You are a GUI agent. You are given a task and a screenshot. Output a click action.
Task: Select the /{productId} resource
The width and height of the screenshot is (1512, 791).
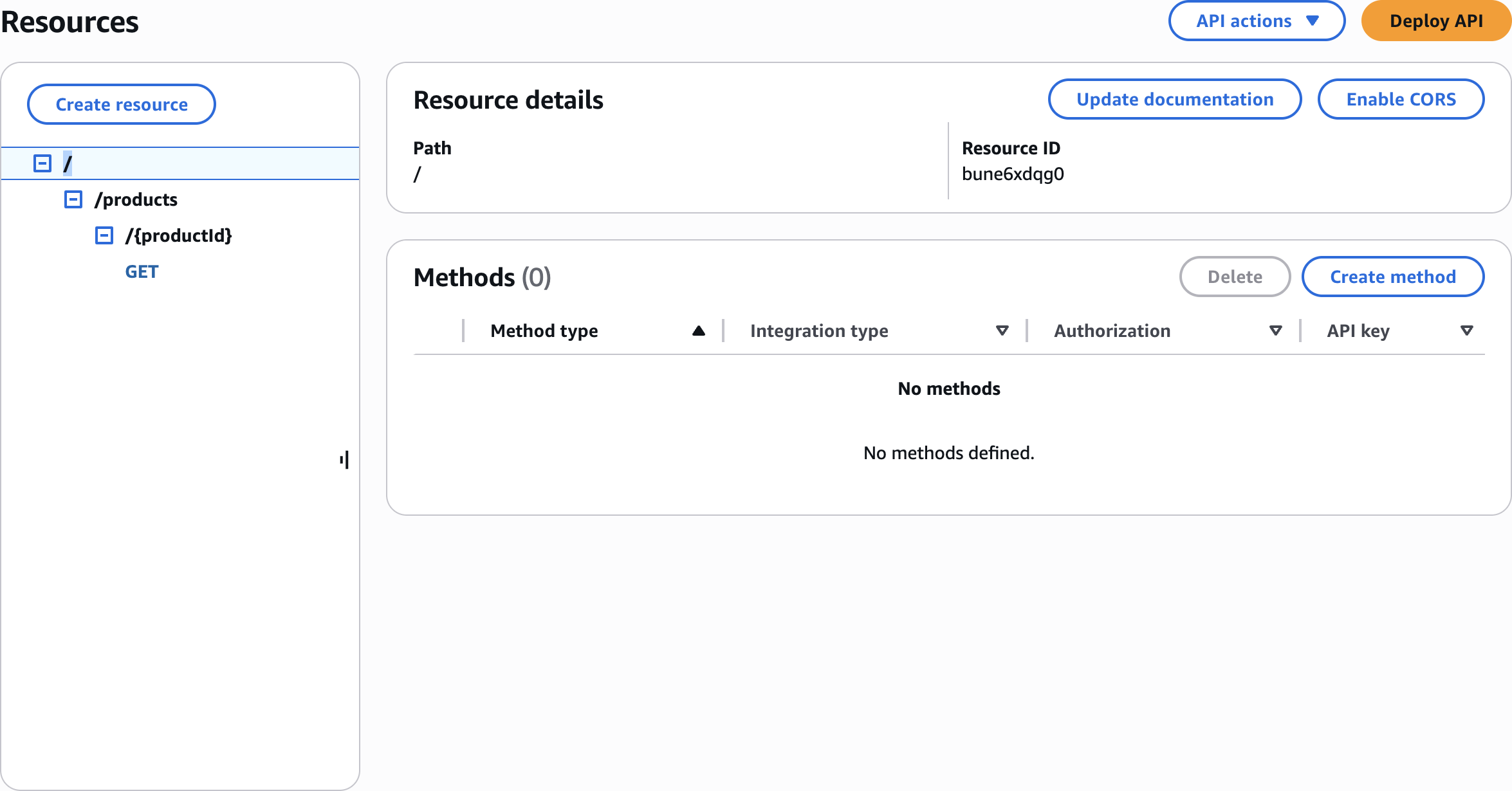pos(178,235)
